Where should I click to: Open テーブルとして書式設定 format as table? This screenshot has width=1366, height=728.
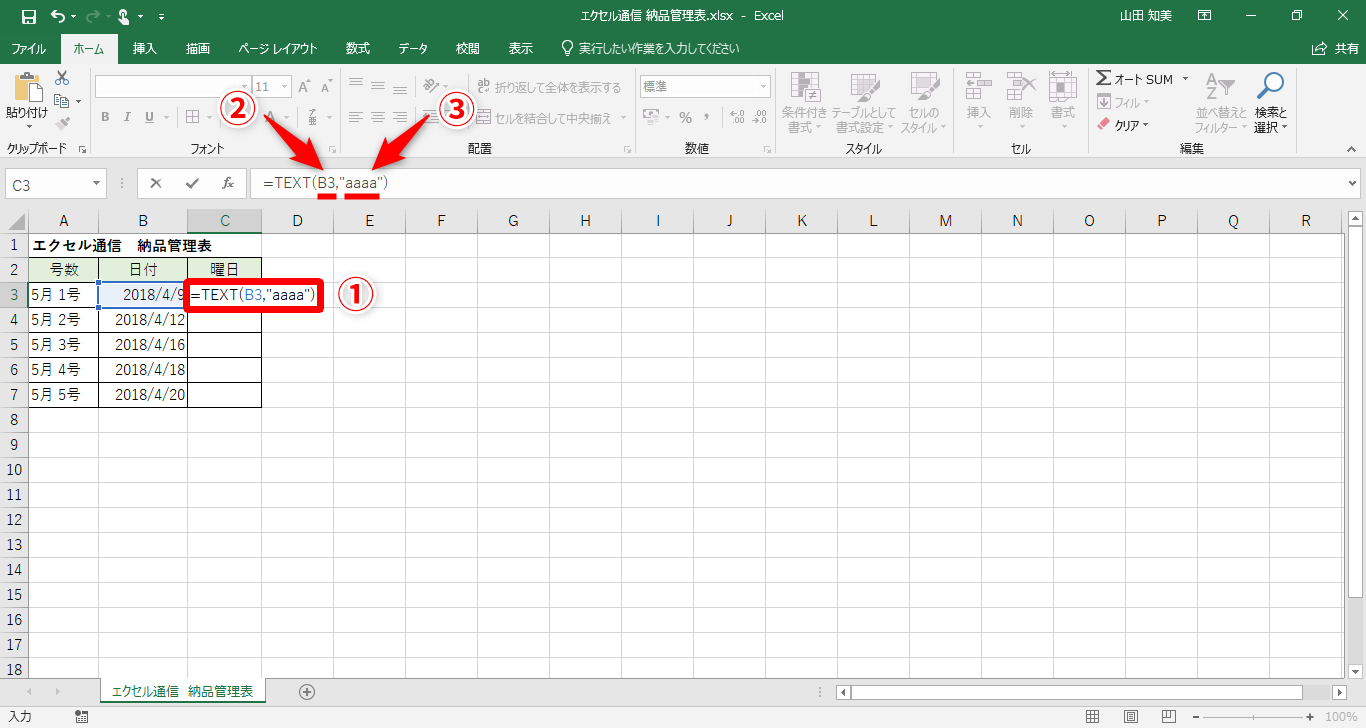coord(864,102)
